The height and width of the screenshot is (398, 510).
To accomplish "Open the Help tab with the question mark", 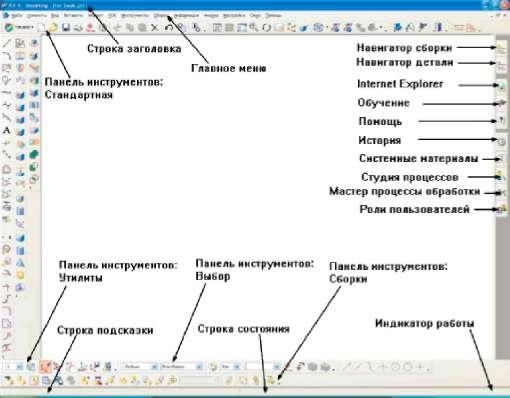I will pyautogui.click(x=501, y=121).
